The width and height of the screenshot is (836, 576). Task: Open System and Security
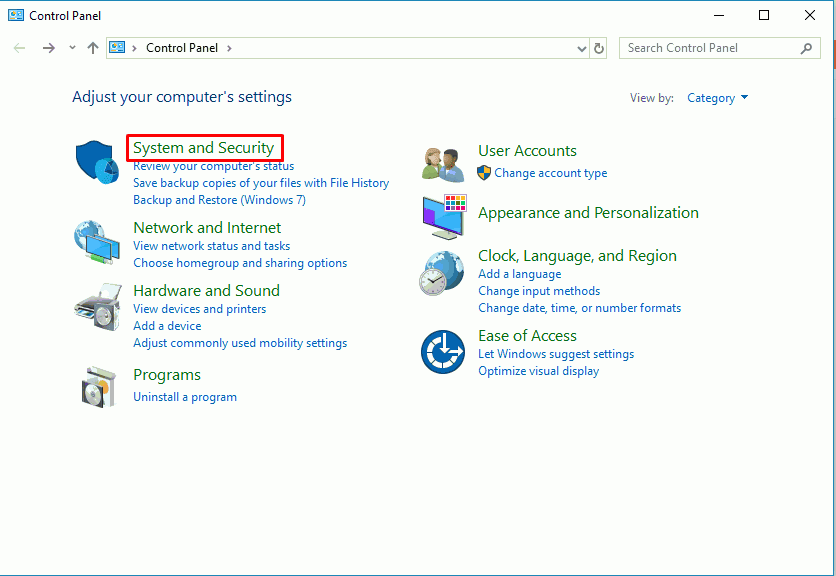[204, 148]
